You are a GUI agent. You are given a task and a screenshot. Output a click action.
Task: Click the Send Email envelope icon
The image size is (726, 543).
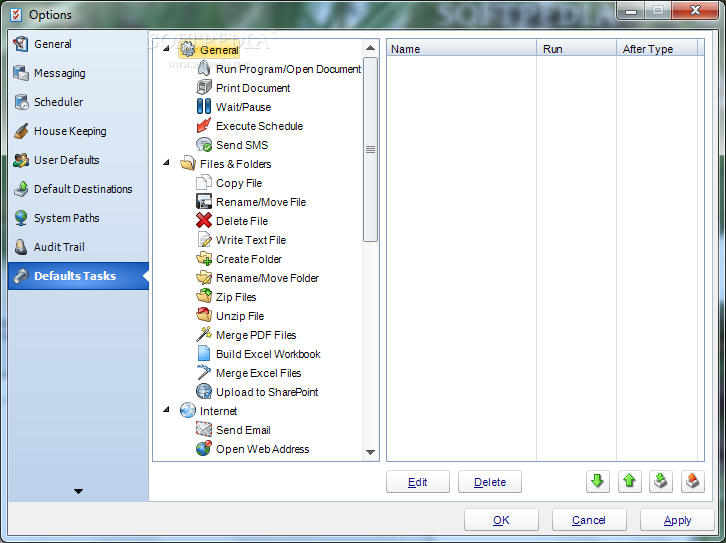(204, 430)
